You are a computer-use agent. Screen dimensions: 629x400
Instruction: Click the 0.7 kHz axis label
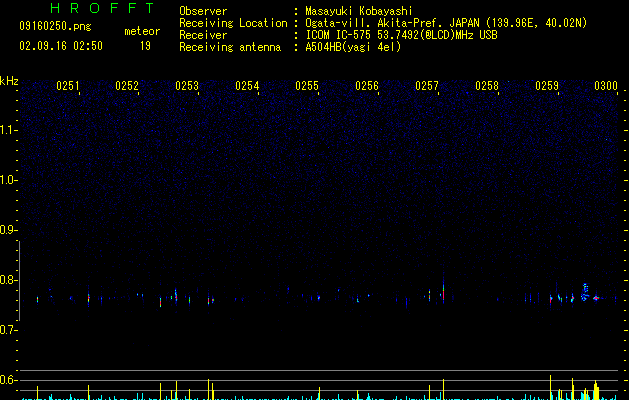point(8,330)
